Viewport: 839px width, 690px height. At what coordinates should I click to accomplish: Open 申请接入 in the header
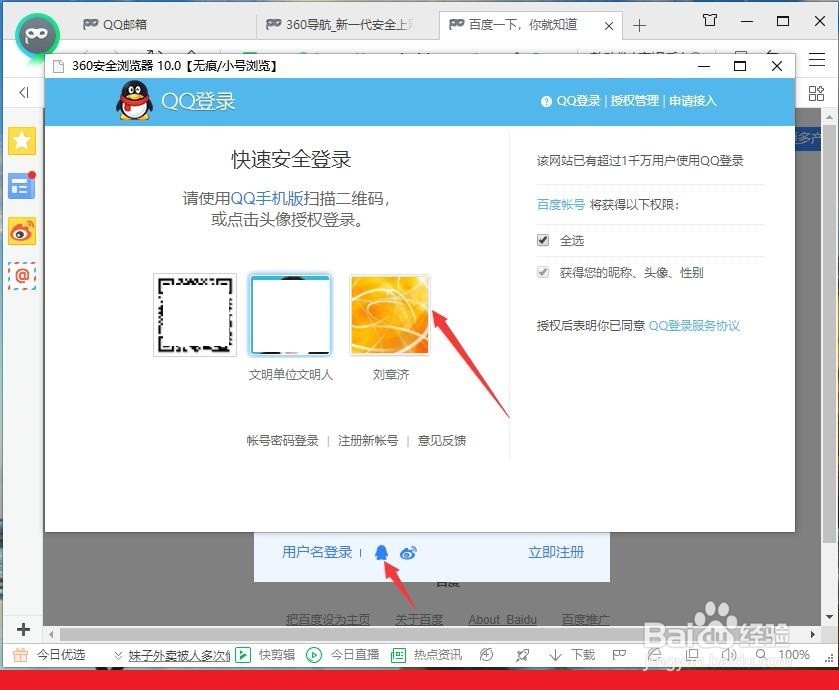click(693, 101)
